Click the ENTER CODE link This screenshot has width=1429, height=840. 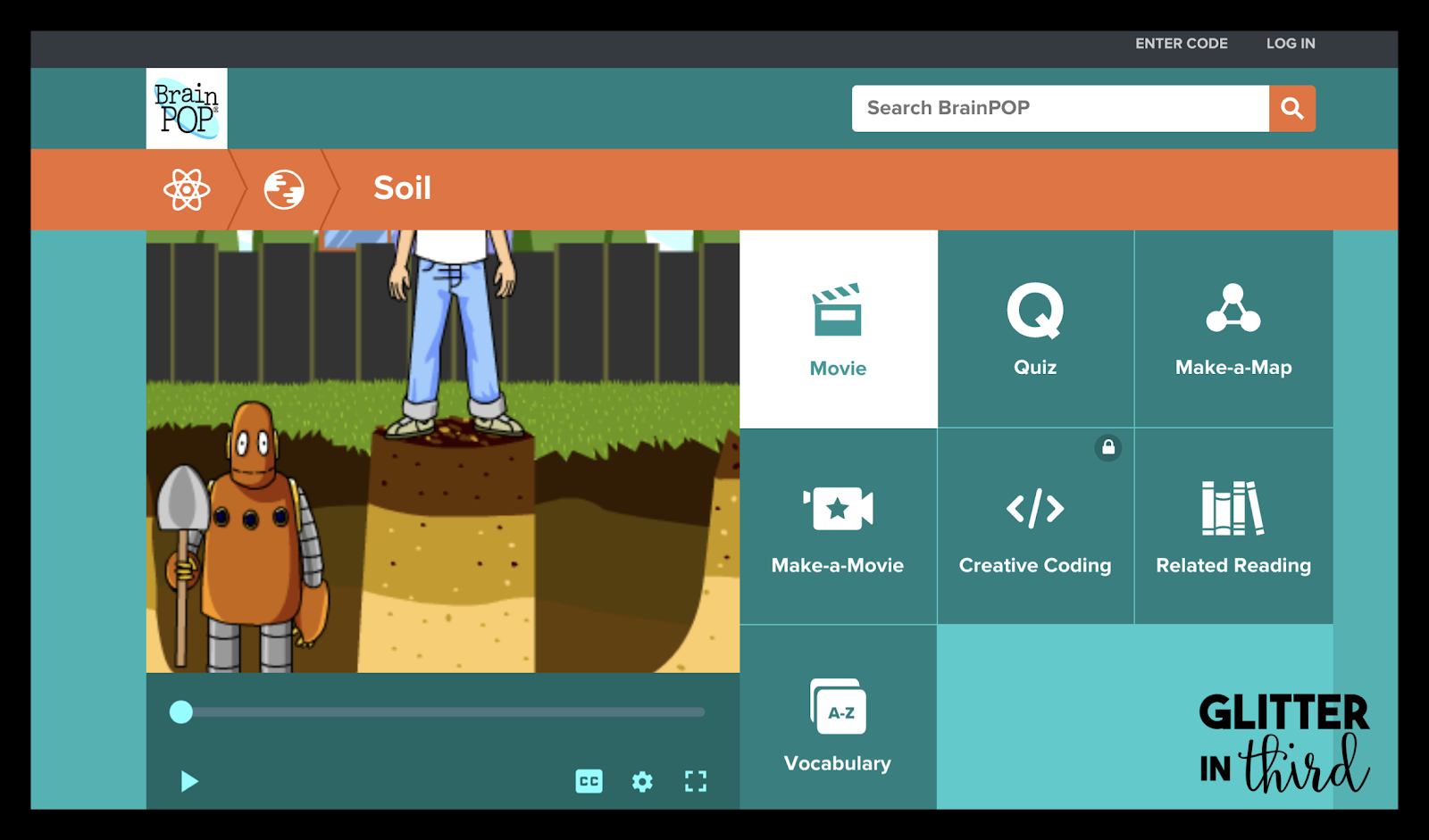[x=1182, y=44]
